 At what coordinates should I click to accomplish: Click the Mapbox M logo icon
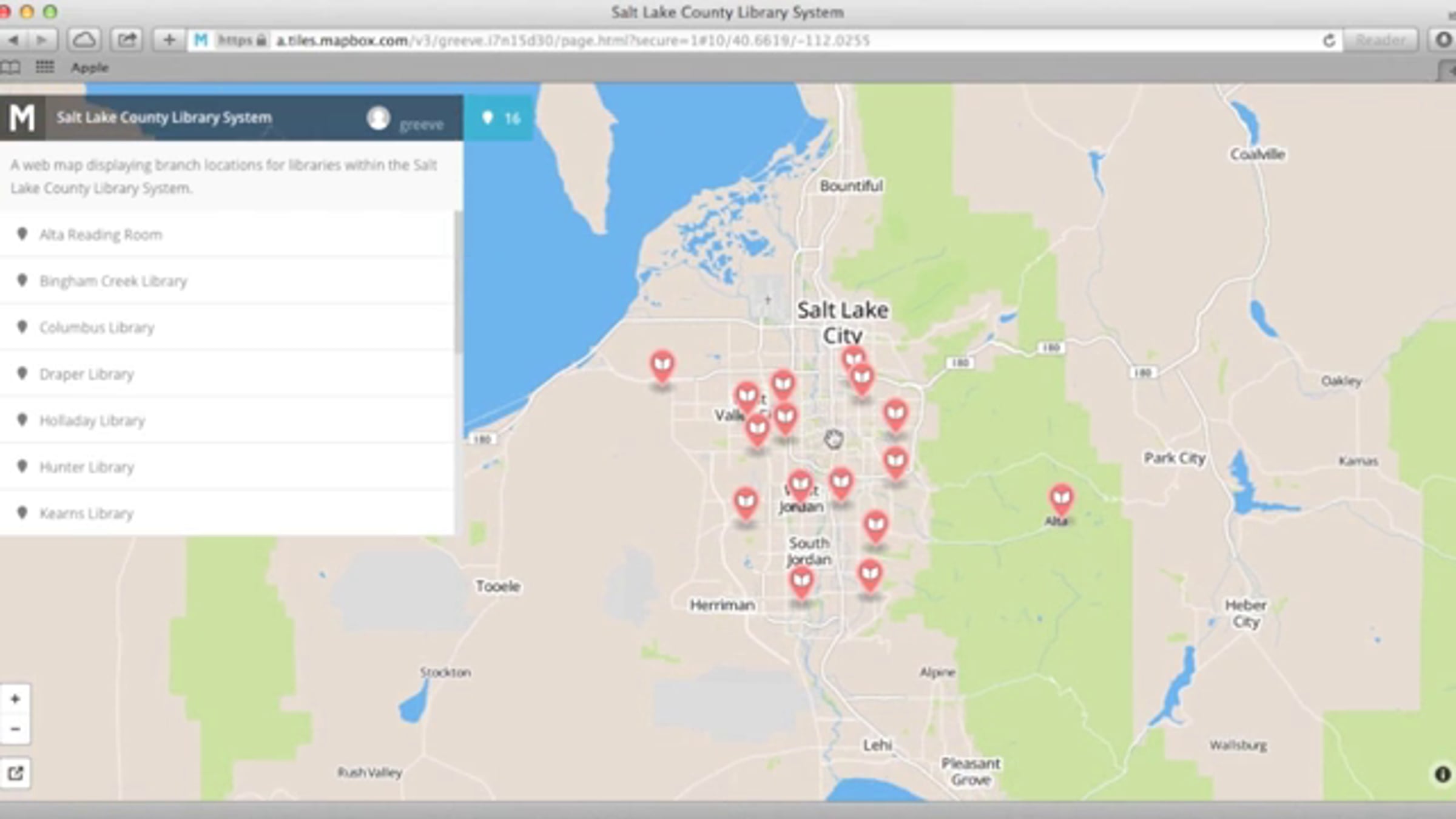click(22, 118)
